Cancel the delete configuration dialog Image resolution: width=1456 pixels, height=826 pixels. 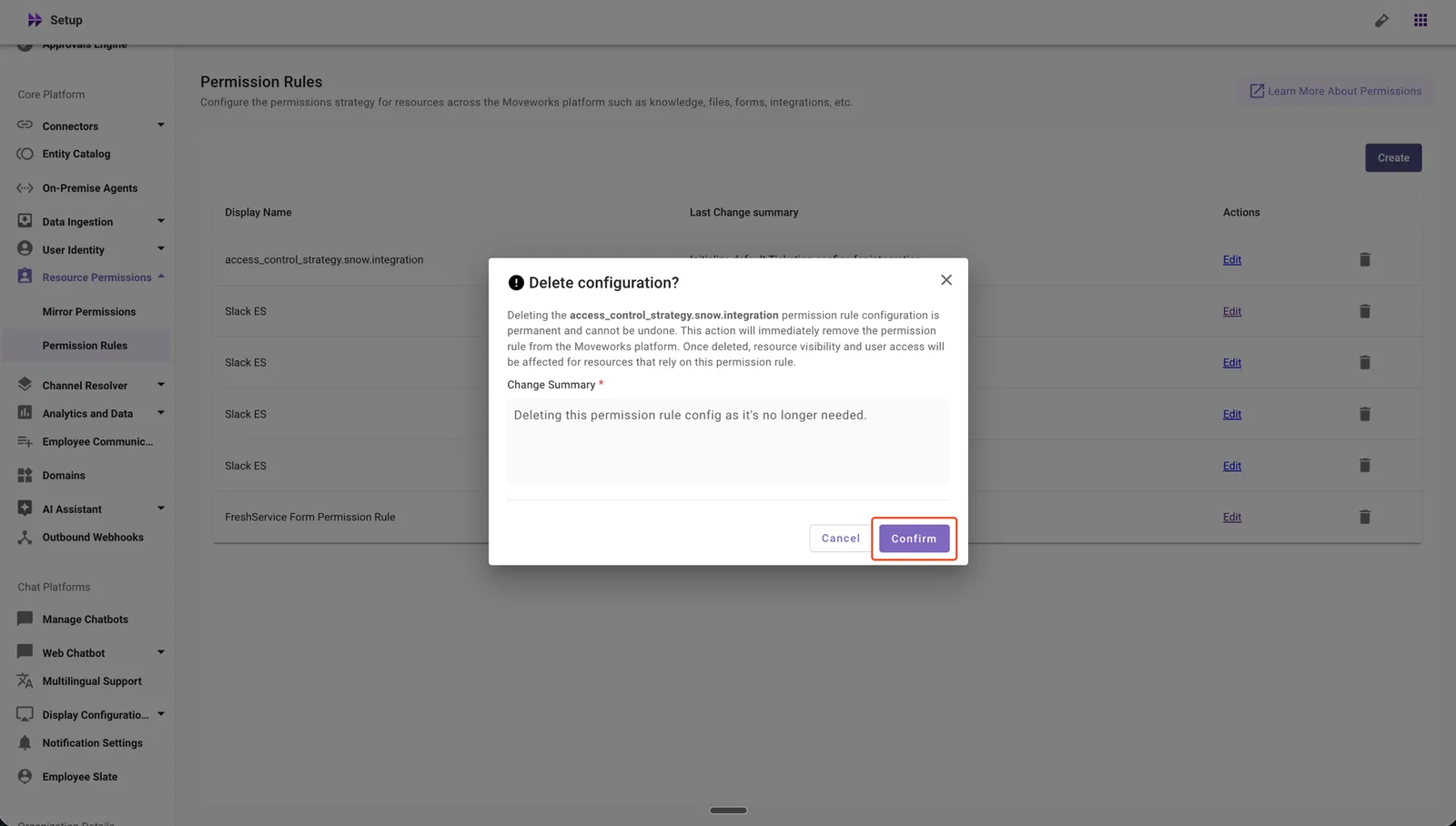pos(840,539)
